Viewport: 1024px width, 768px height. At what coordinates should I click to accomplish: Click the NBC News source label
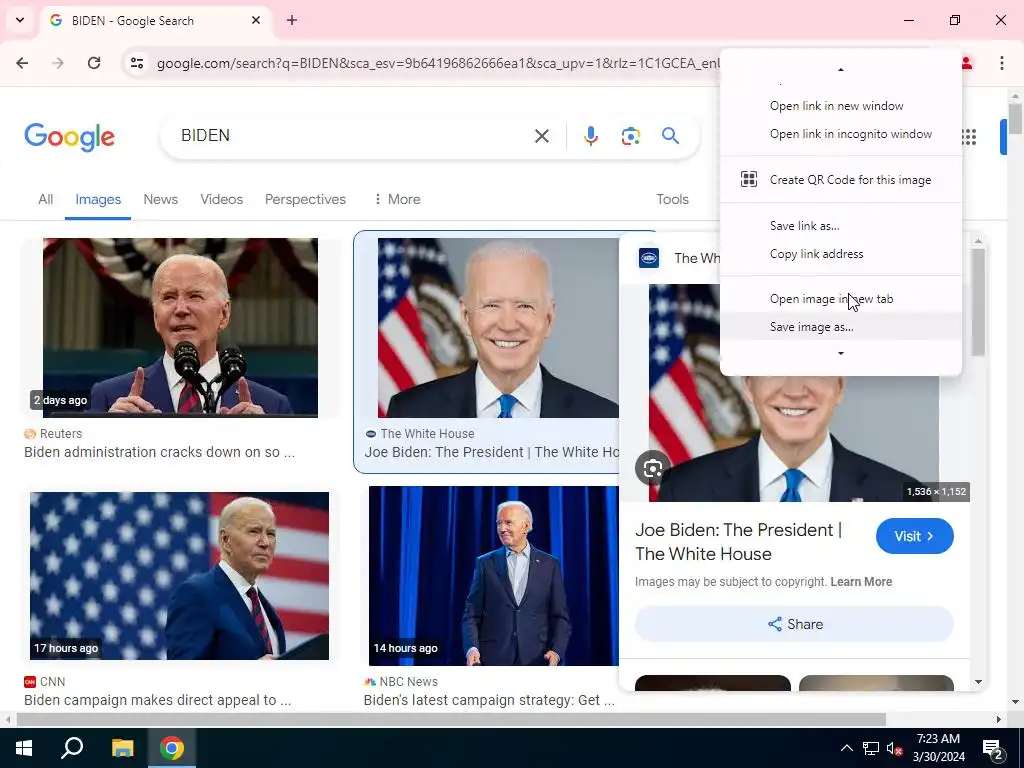(408, 682)
